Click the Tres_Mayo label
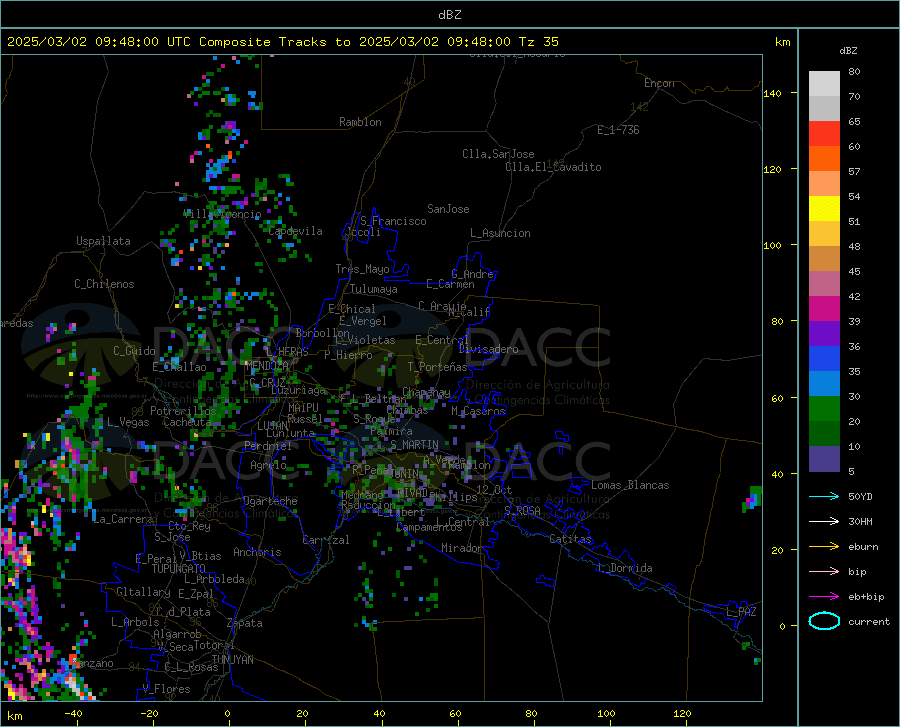 pyautogui.click(x=362, y=269)
